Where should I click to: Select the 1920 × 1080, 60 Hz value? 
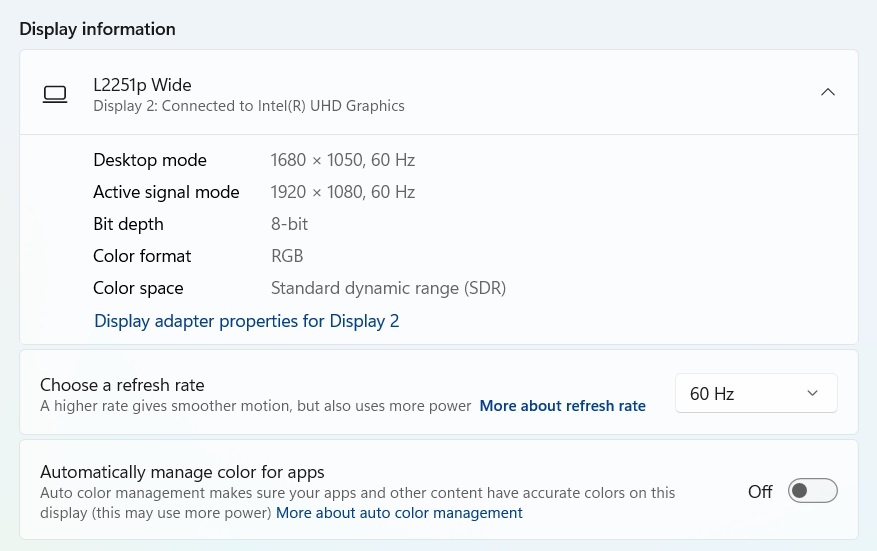(342, 192)
